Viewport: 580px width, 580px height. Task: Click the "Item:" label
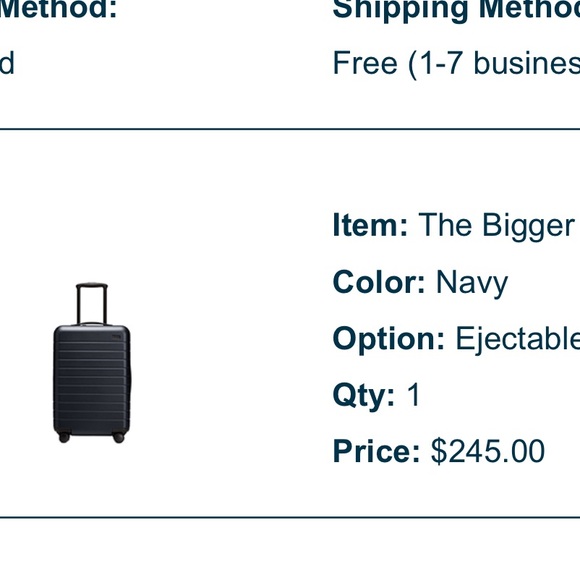[x=370, y=225]
